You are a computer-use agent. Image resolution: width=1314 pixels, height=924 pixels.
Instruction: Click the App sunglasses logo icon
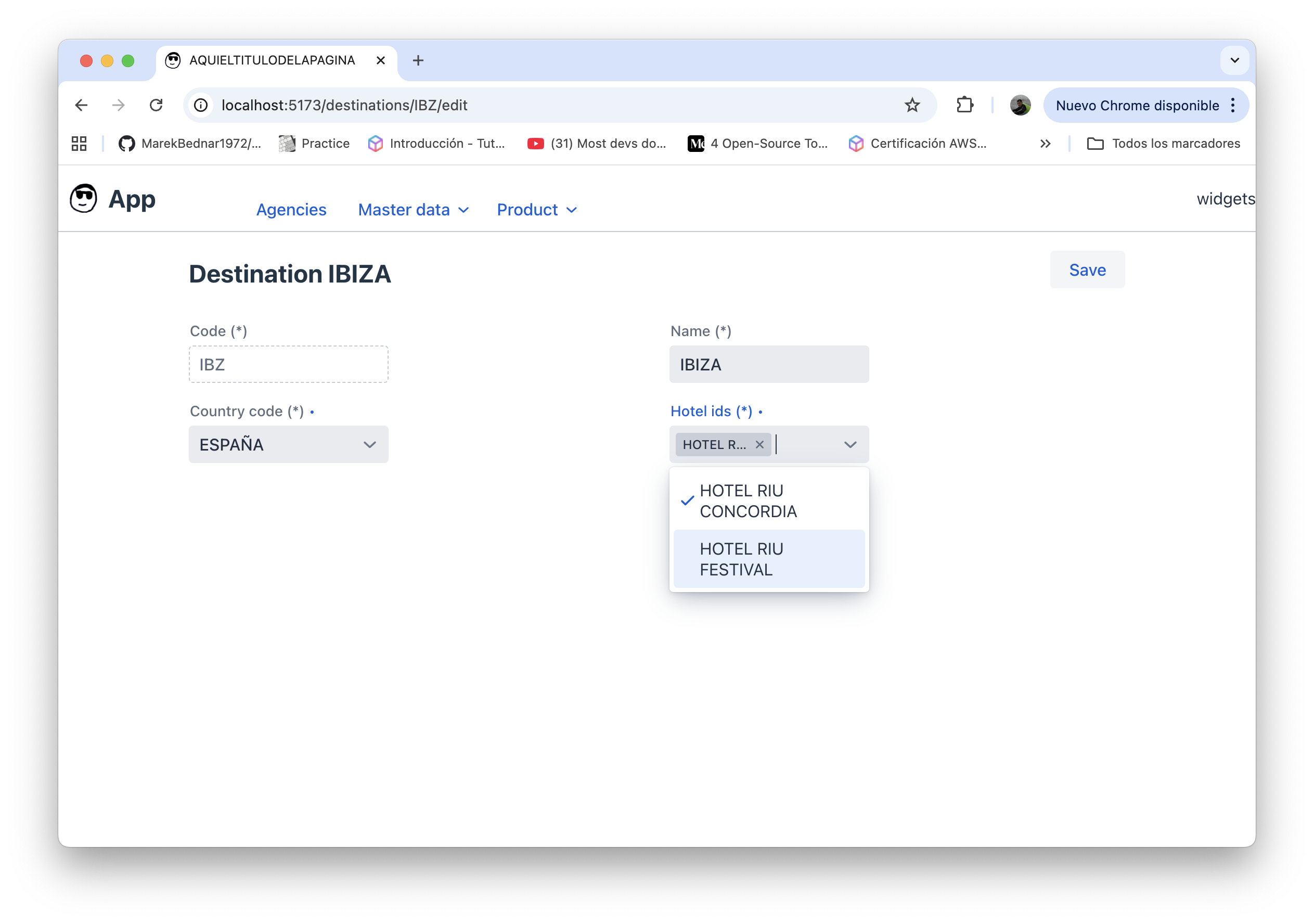pyautogui.click(x=84, y=199)
